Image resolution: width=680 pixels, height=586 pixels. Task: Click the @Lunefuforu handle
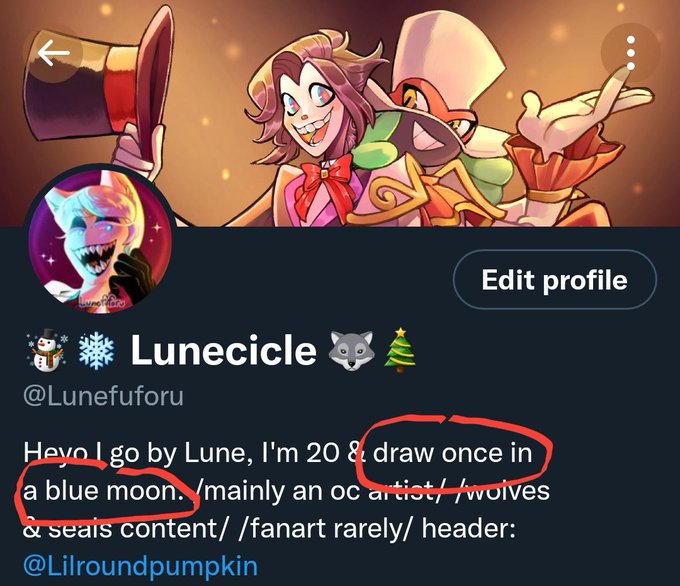pyautogui.click(x=104, y=396)
